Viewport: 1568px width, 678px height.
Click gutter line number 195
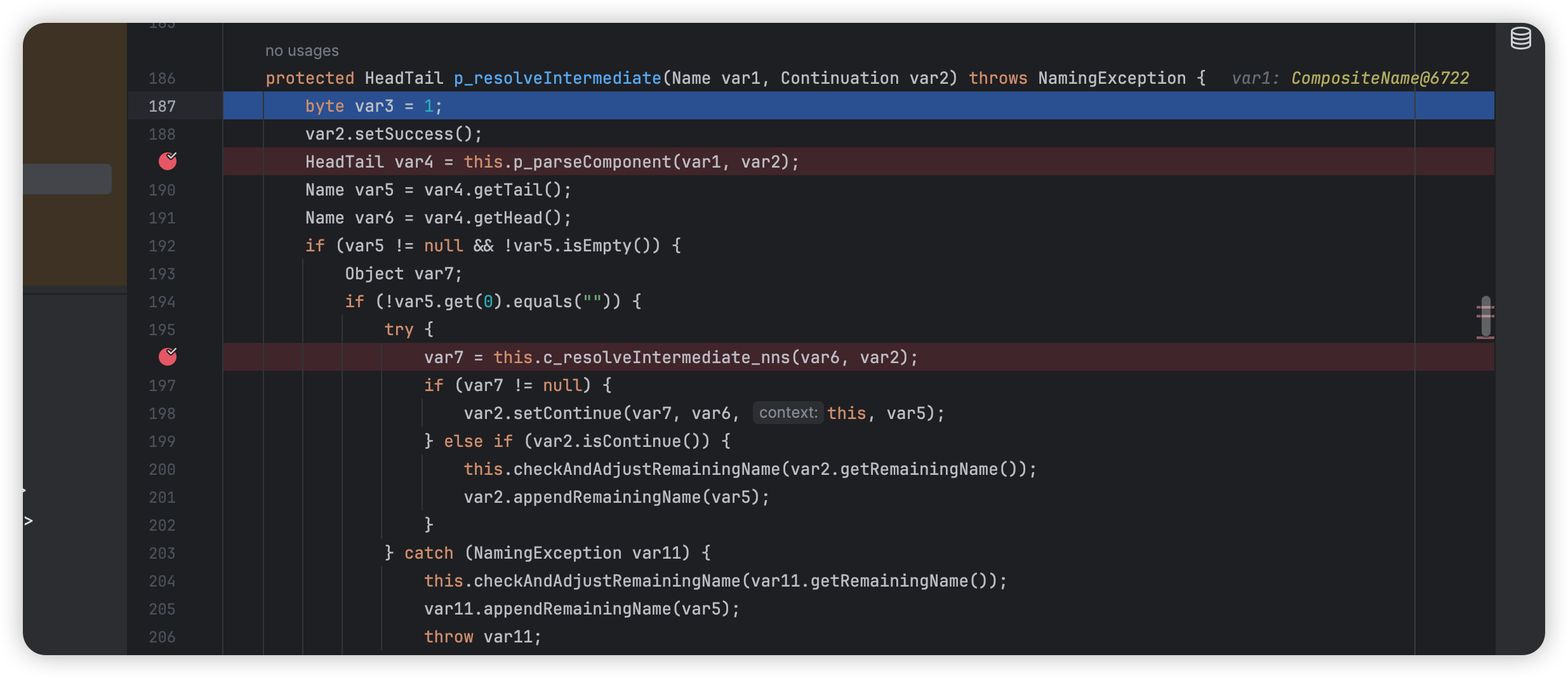[x=162, y=329]
